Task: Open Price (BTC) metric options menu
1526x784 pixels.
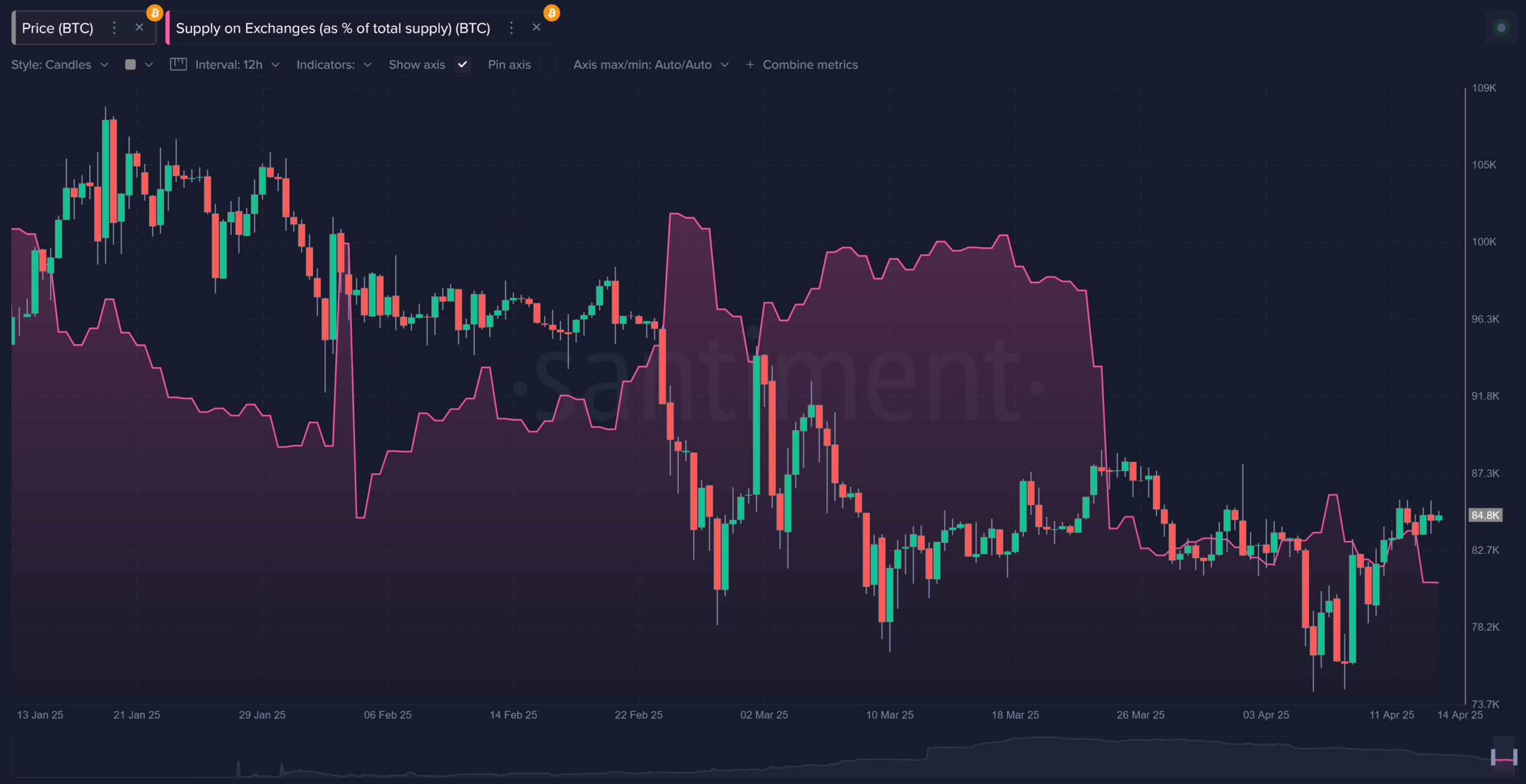Action: click(114, 28)
